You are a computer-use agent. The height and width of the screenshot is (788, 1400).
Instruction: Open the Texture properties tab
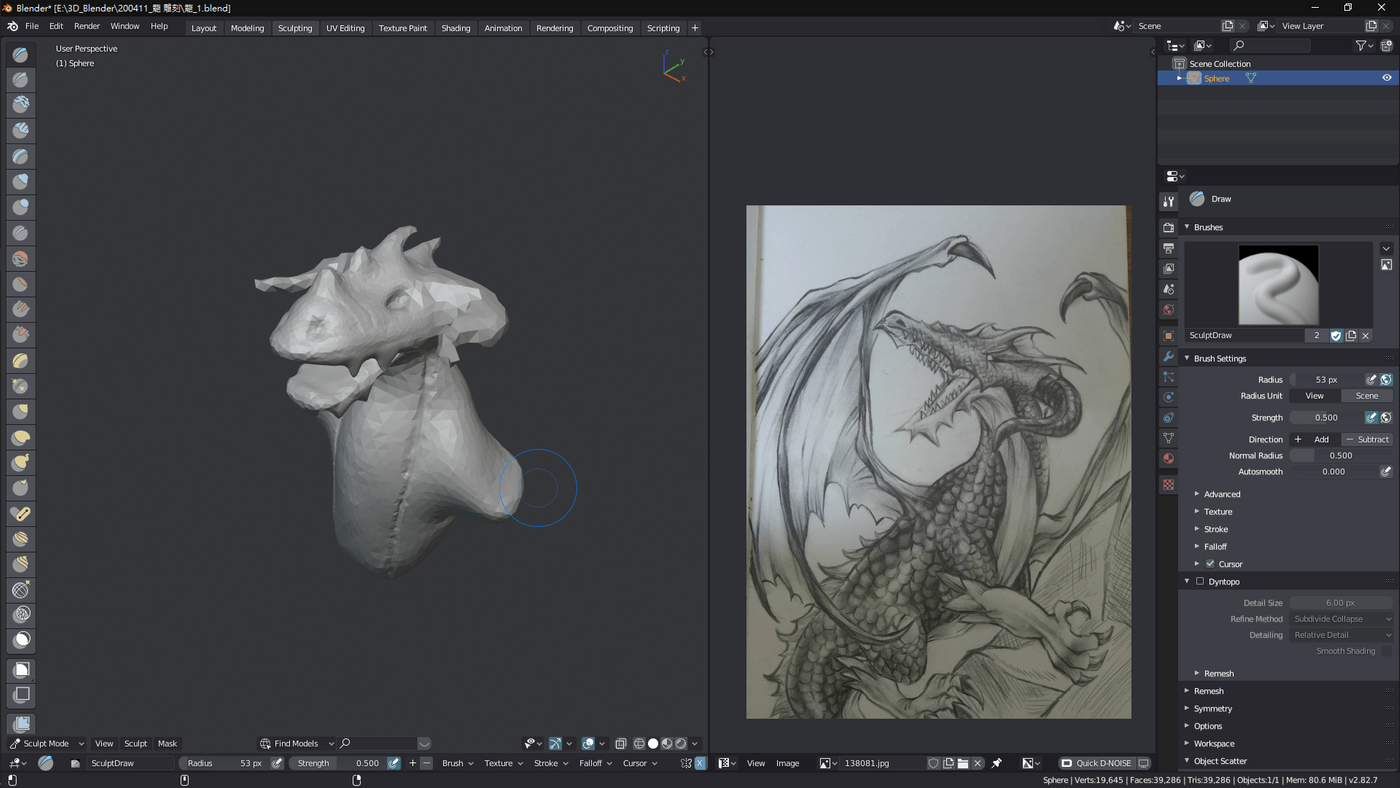1168,484
